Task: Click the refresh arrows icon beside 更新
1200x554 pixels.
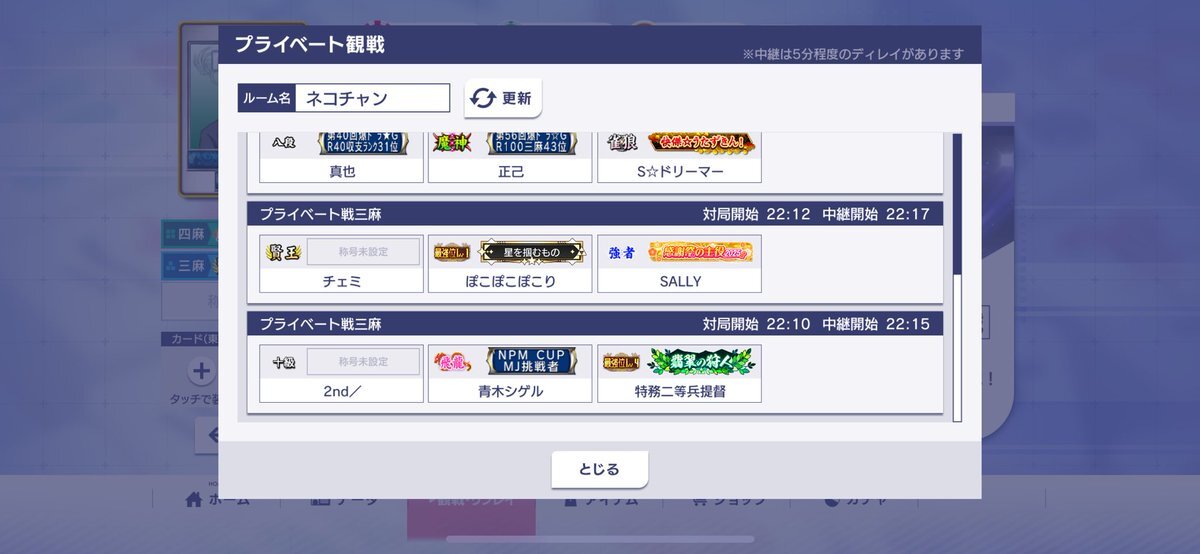Action: (x=484, y=98)
